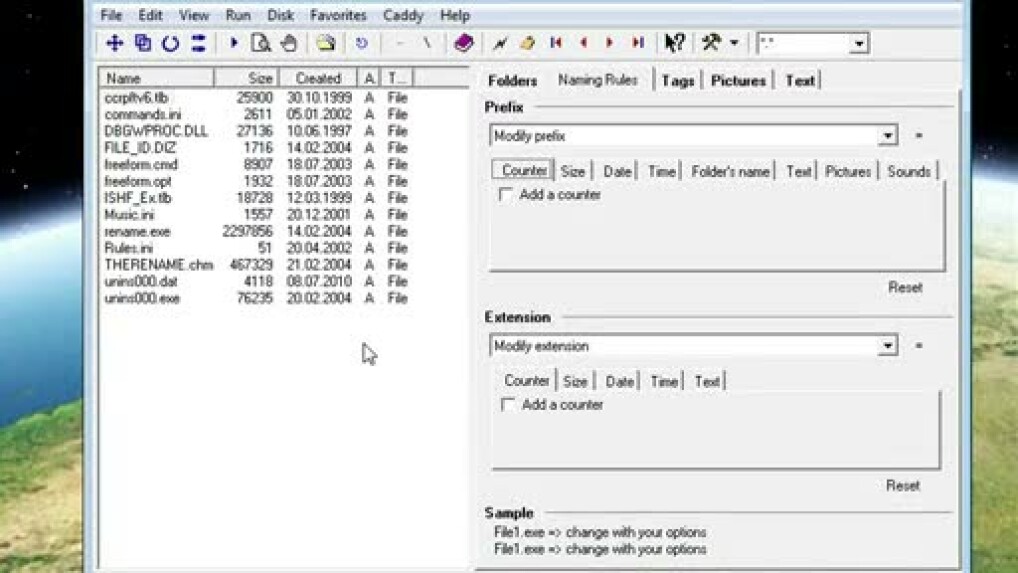Click the circular refresh icon in toolbar

(x=170, y=43)
